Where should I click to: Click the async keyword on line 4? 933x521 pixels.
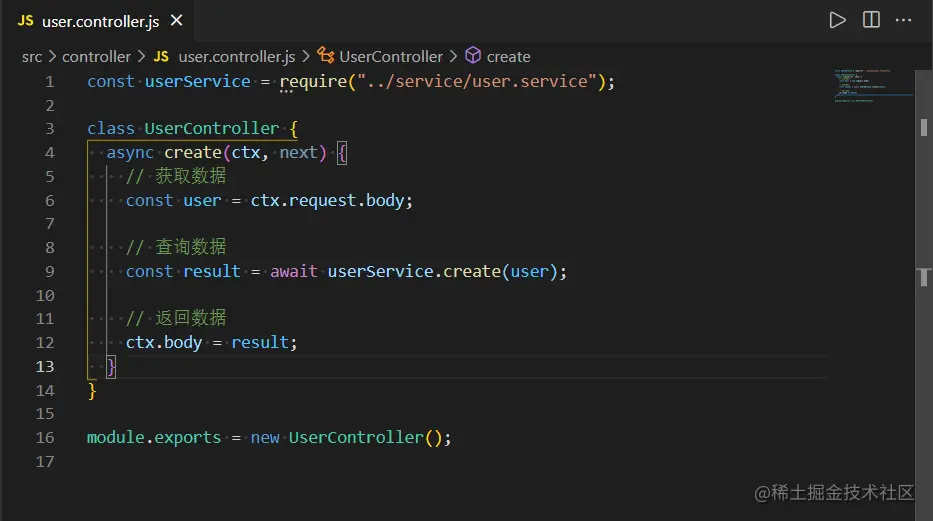[130, 153]
